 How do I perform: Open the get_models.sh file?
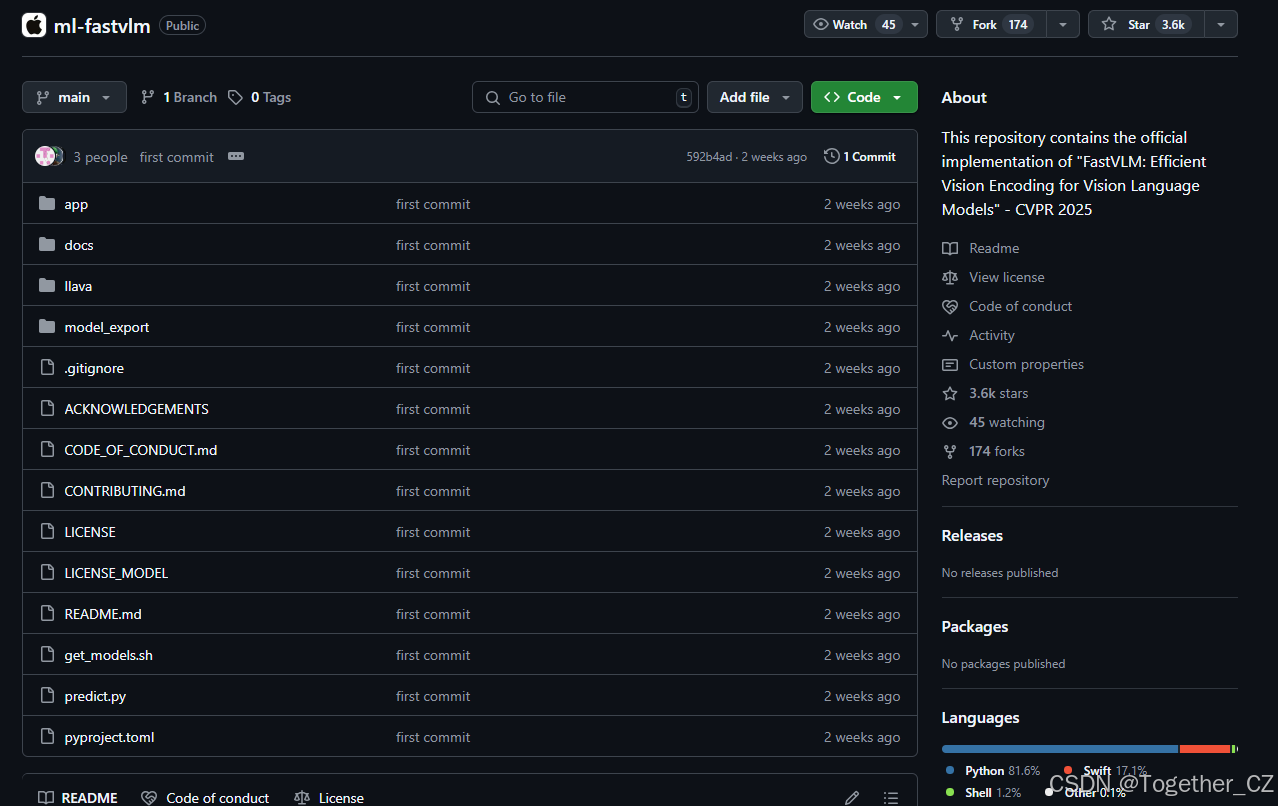(x=108, y=655)
